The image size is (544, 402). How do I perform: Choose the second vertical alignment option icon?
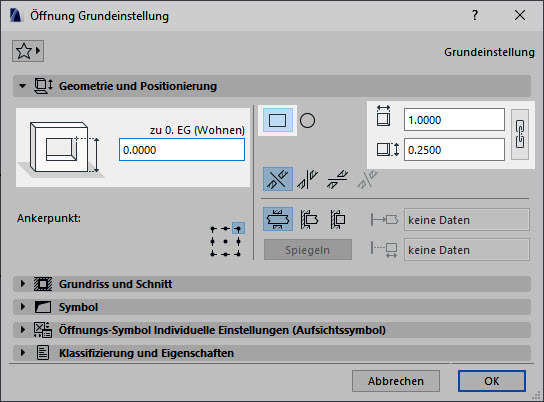click(307, 179)
